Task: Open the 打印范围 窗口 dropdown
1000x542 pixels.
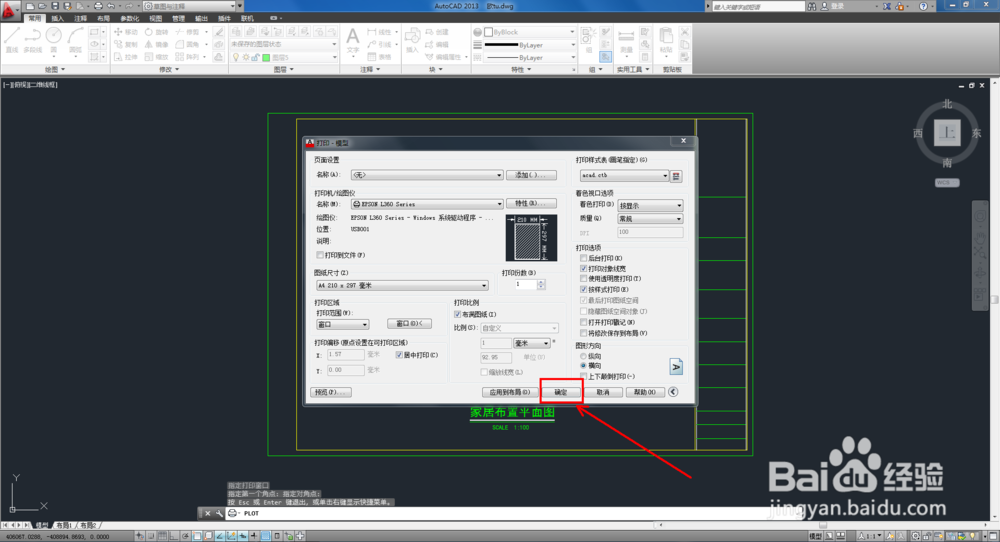Action: click(x=342, y=325)
